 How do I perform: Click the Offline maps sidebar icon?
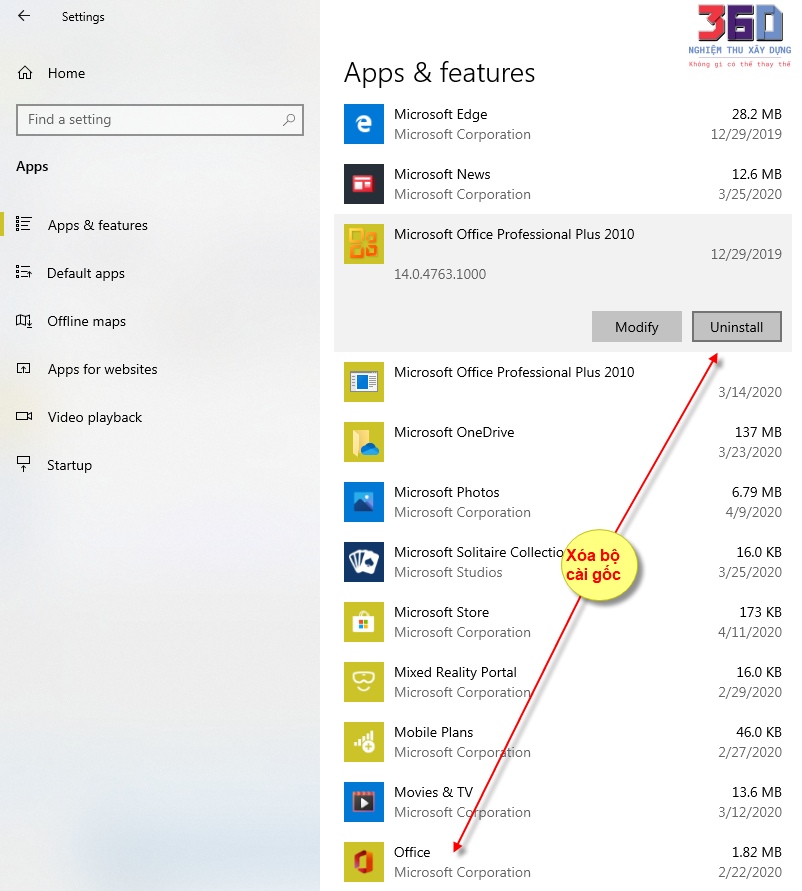[x=23, y=320]
